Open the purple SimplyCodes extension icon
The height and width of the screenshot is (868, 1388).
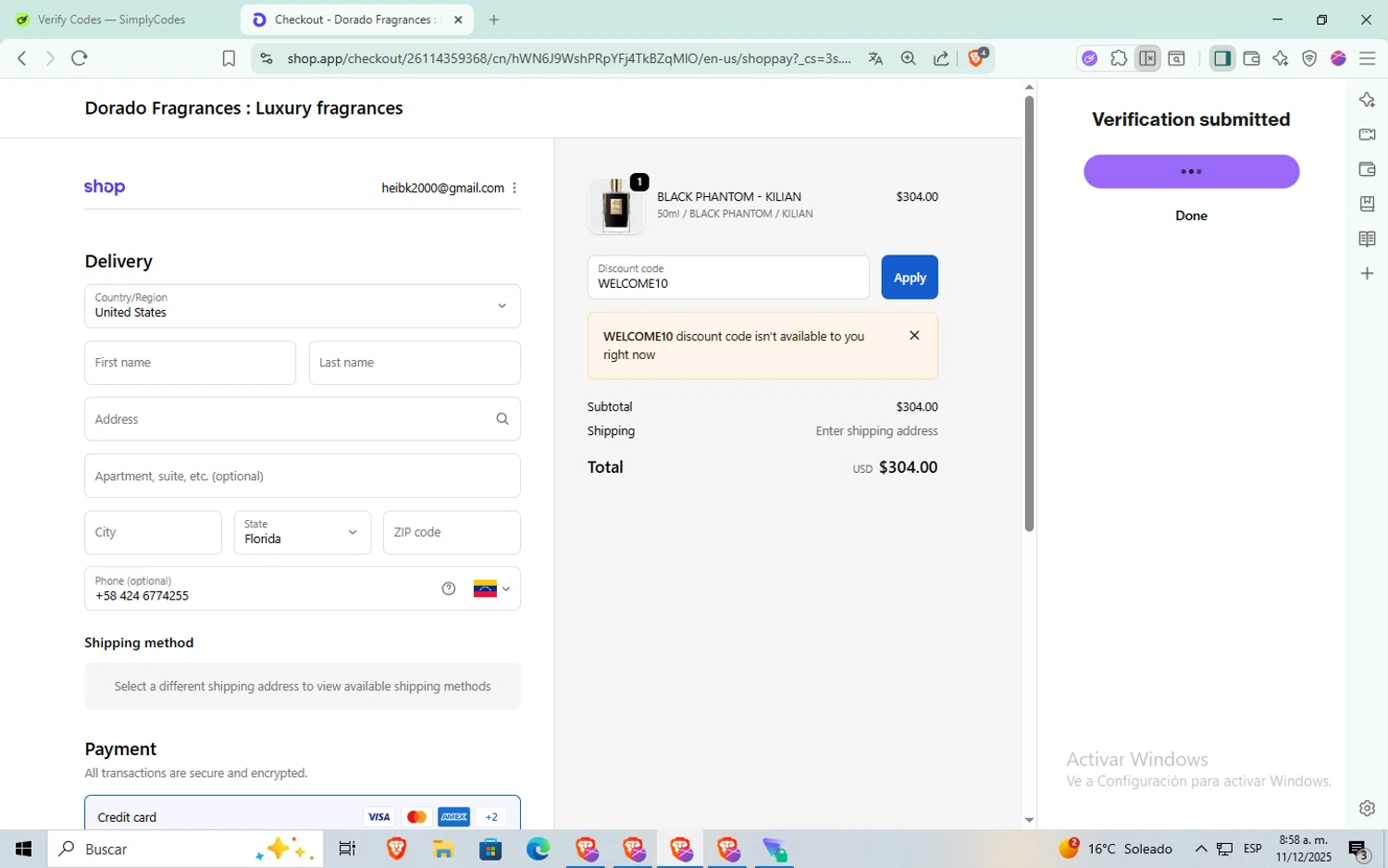[x=1090, y=58]
